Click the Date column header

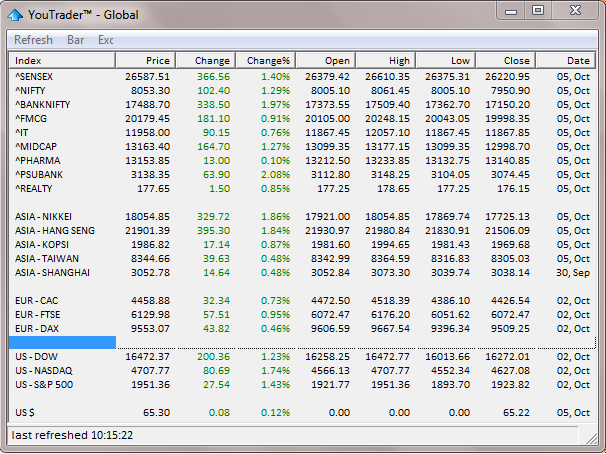pos(566,61)
